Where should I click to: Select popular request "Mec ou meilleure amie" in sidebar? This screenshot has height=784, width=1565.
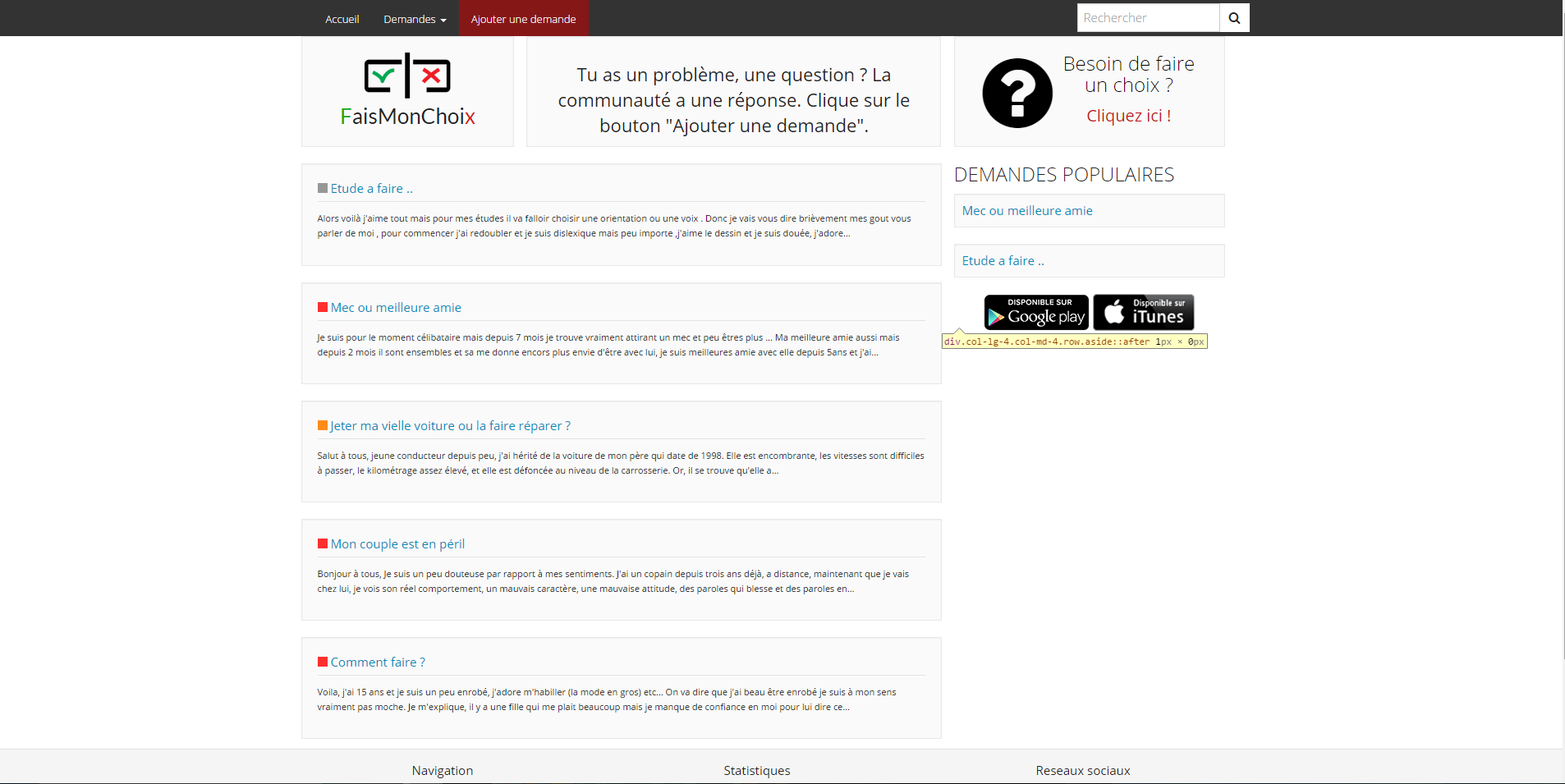pos(1027,211)
